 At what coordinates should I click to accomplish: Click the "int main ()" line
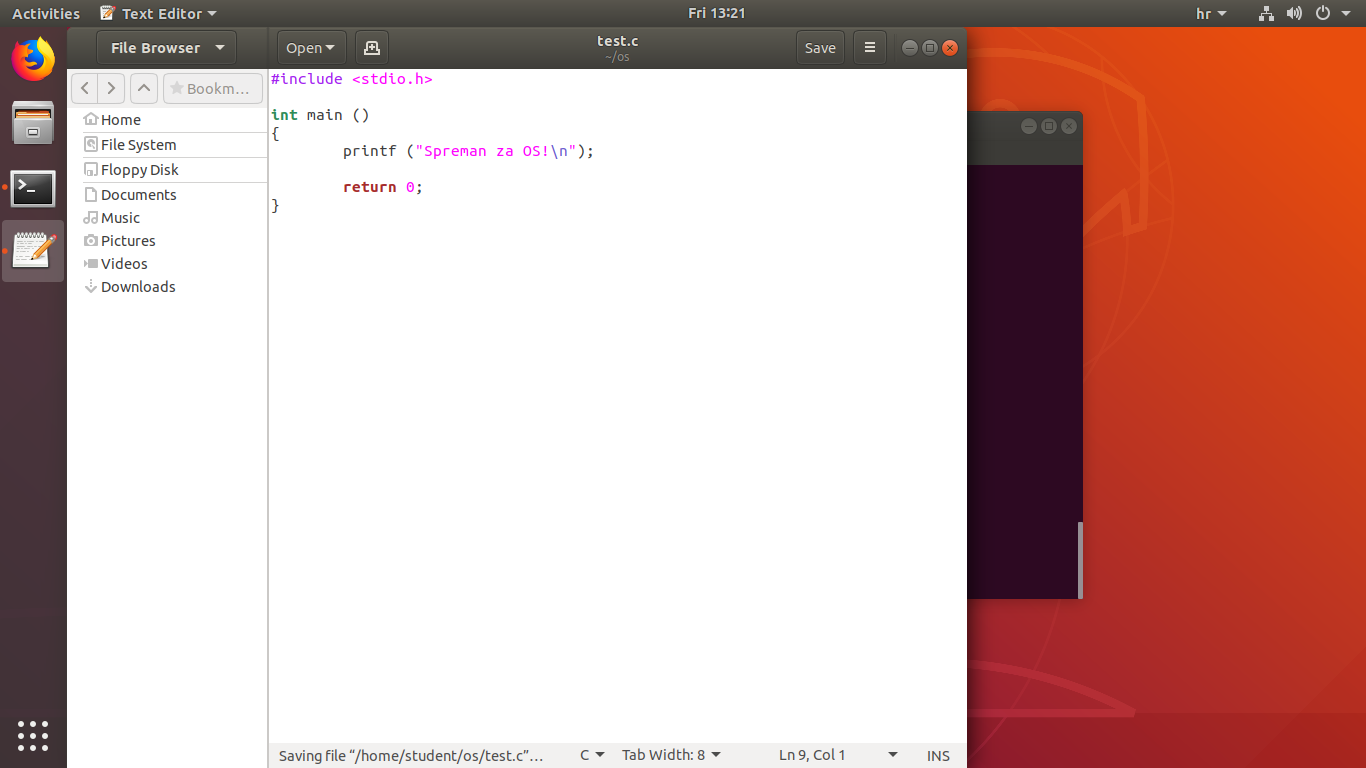coord(320,115)
